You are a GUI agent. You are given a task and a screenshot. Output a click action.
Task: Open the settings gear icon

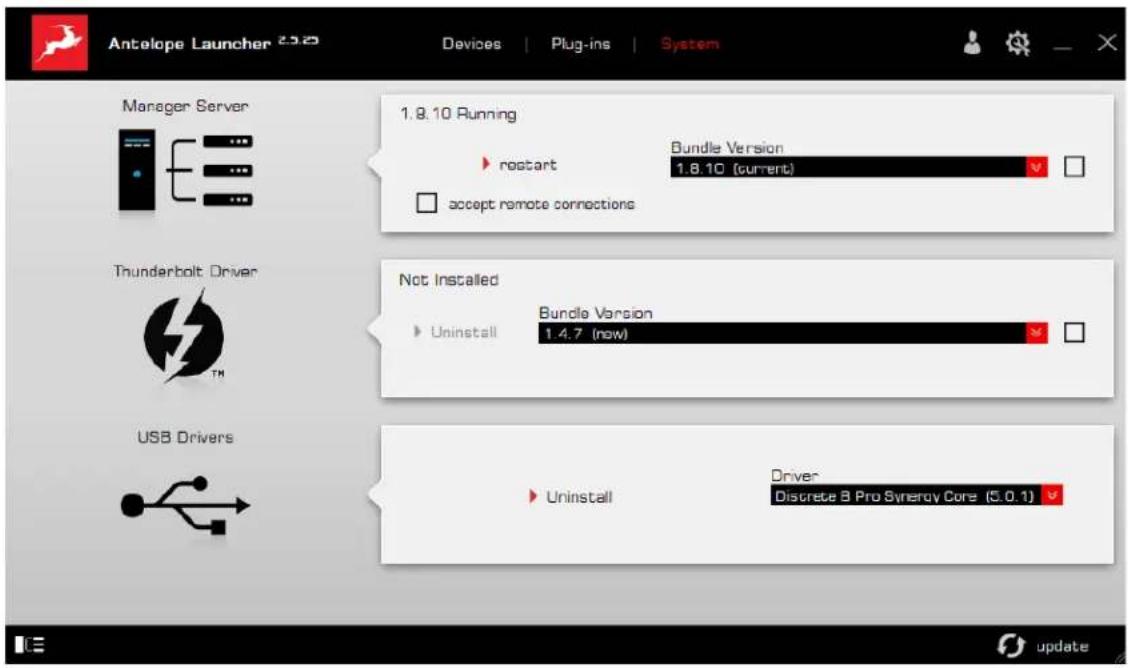click(1017, 44)
